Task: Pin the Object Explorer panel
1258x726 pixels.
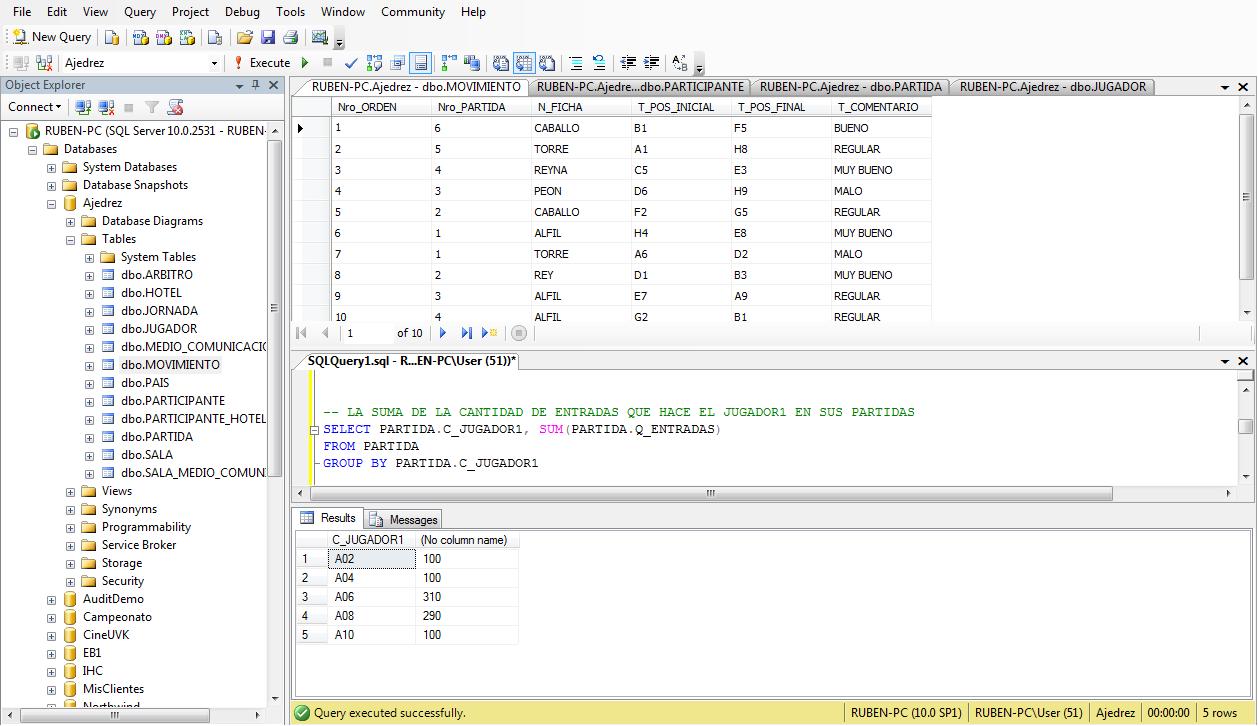Action: (257, 86)
